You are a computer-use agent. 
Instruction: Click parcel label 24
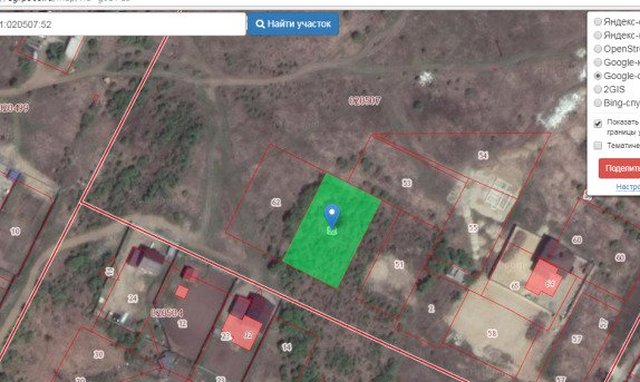tap(133, 298)
